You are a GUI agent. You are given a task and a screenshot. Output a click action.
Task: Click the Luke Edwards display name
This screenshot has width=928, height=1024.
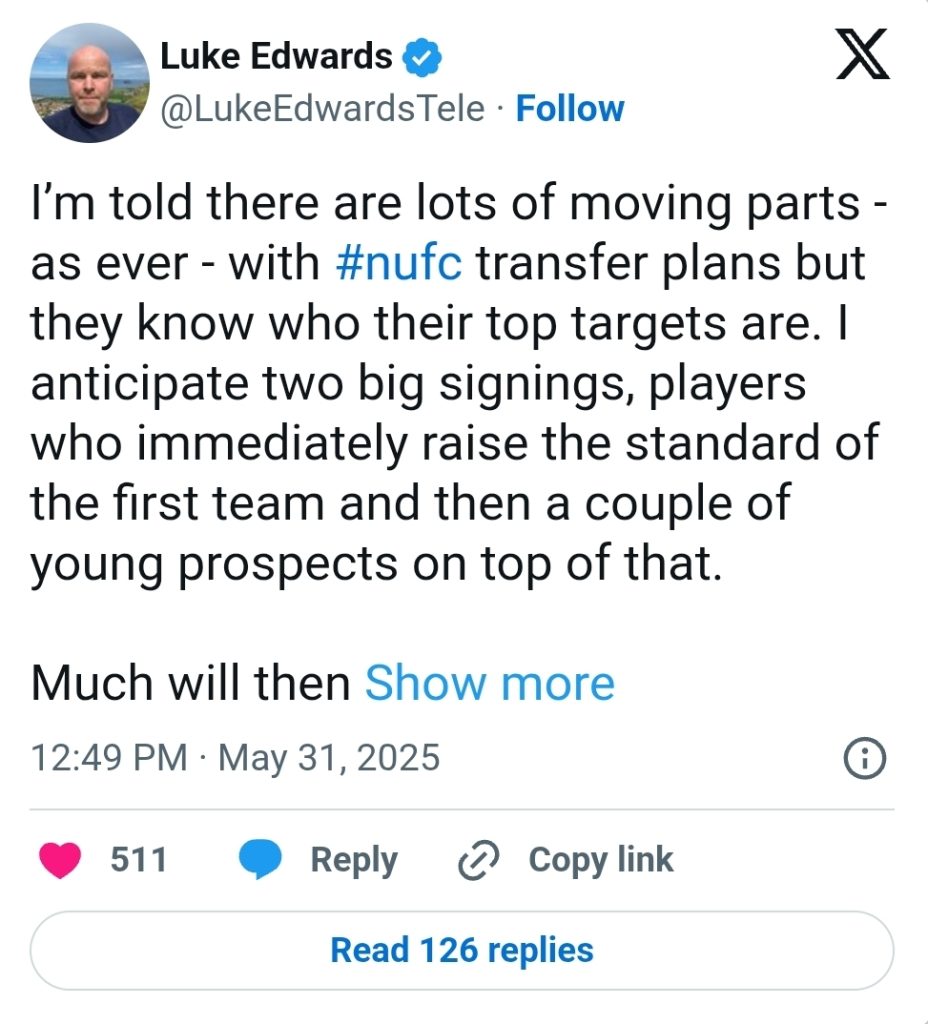[276, 58]
